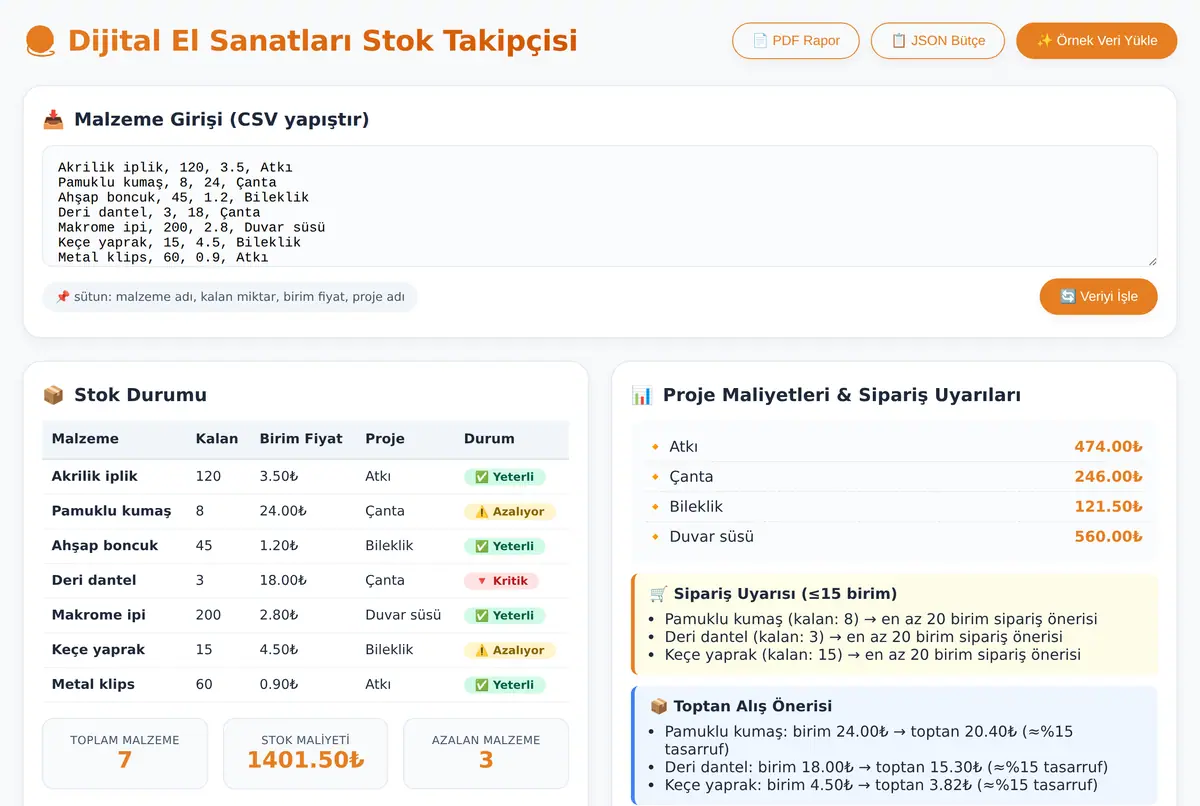Screen dimensions: 1200x806
Task: Click the box icon in Toptan Alış Önerisi
Action: pos(659,706)
